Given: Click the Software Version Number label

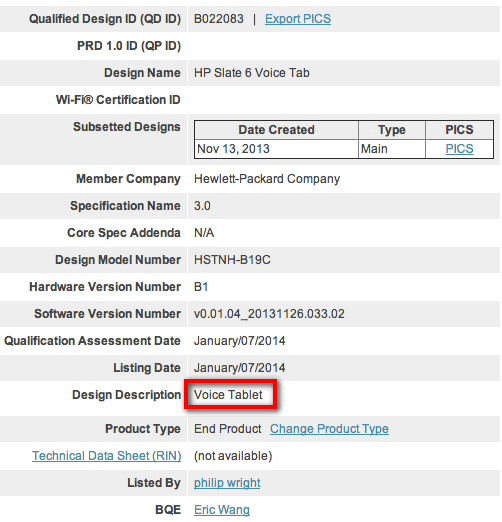Looking at the screenshot, I should [108, 314].
